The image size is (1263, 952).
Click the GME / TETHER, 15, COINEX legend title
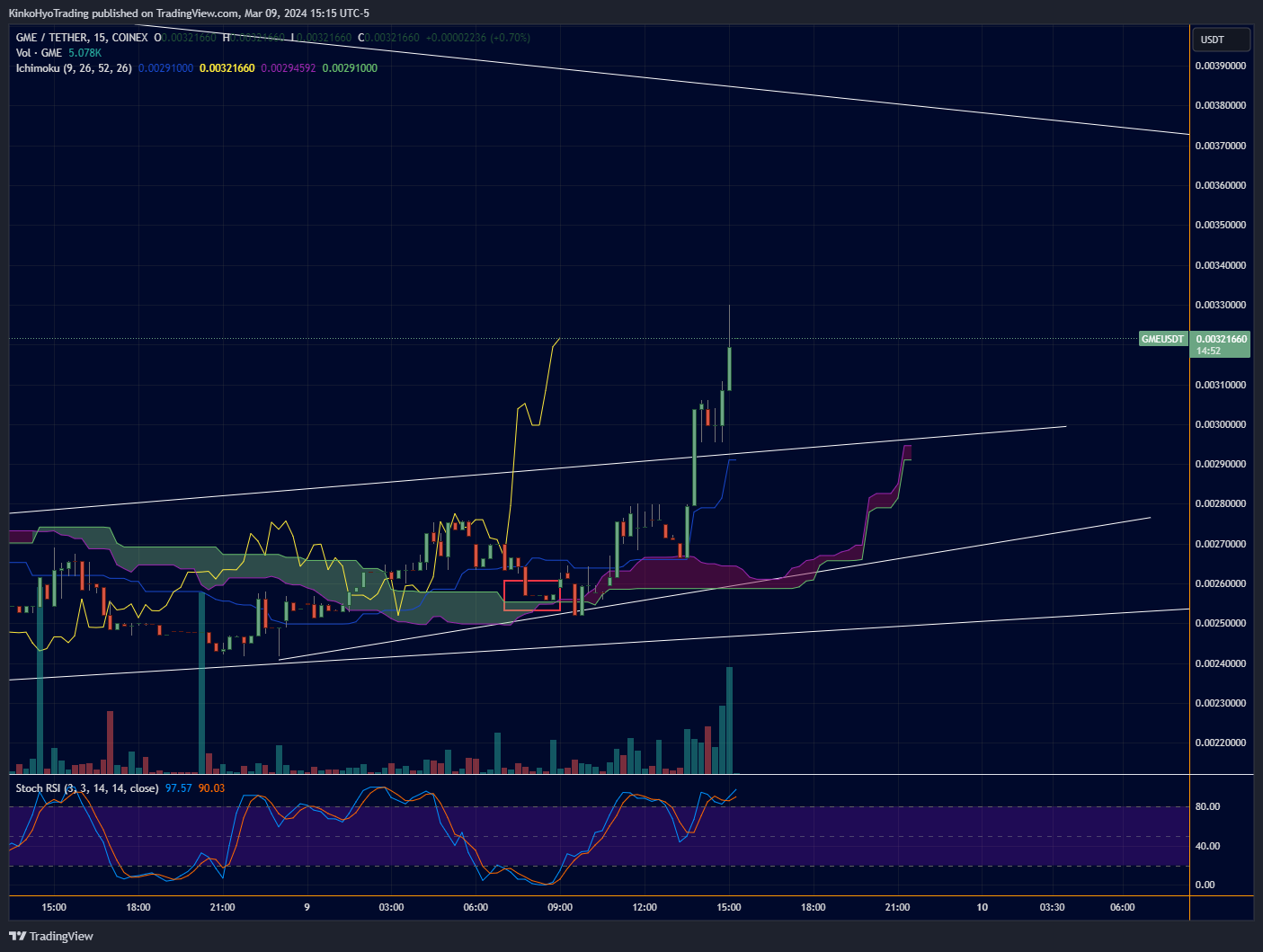82,38
